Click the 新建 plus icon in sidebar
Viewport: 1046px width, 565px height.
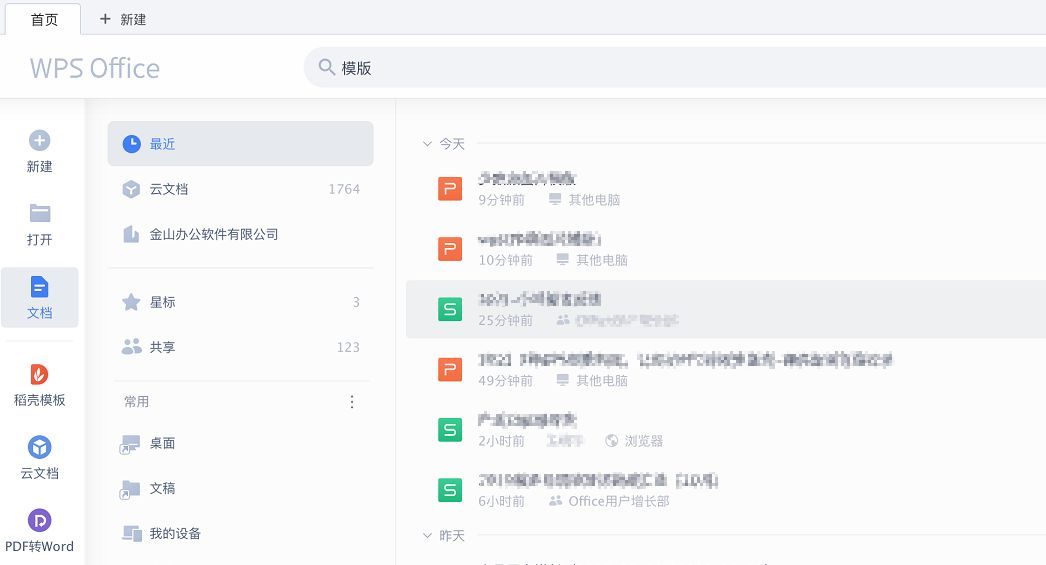click(39, 140)
